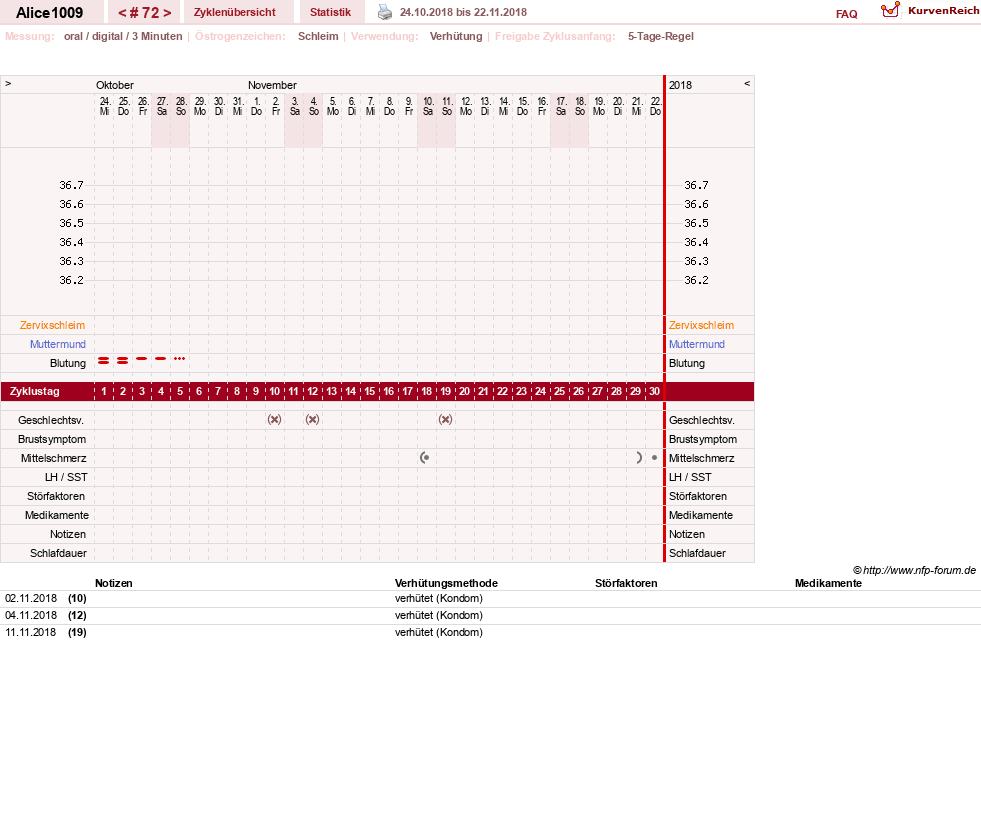
Task: Click cycle day 1 in Zyklustag bar
Action: [104, 392]
